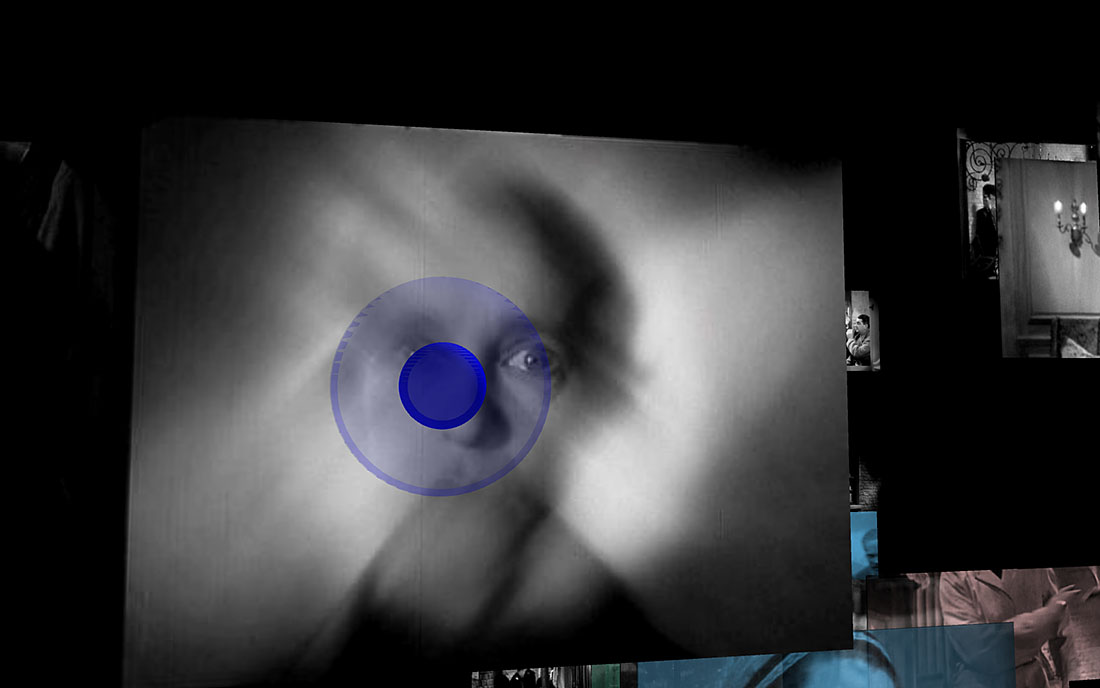Screen dimensions: 1100x688
Task: Click the solid blue center circle
Action: click(442, 386)
